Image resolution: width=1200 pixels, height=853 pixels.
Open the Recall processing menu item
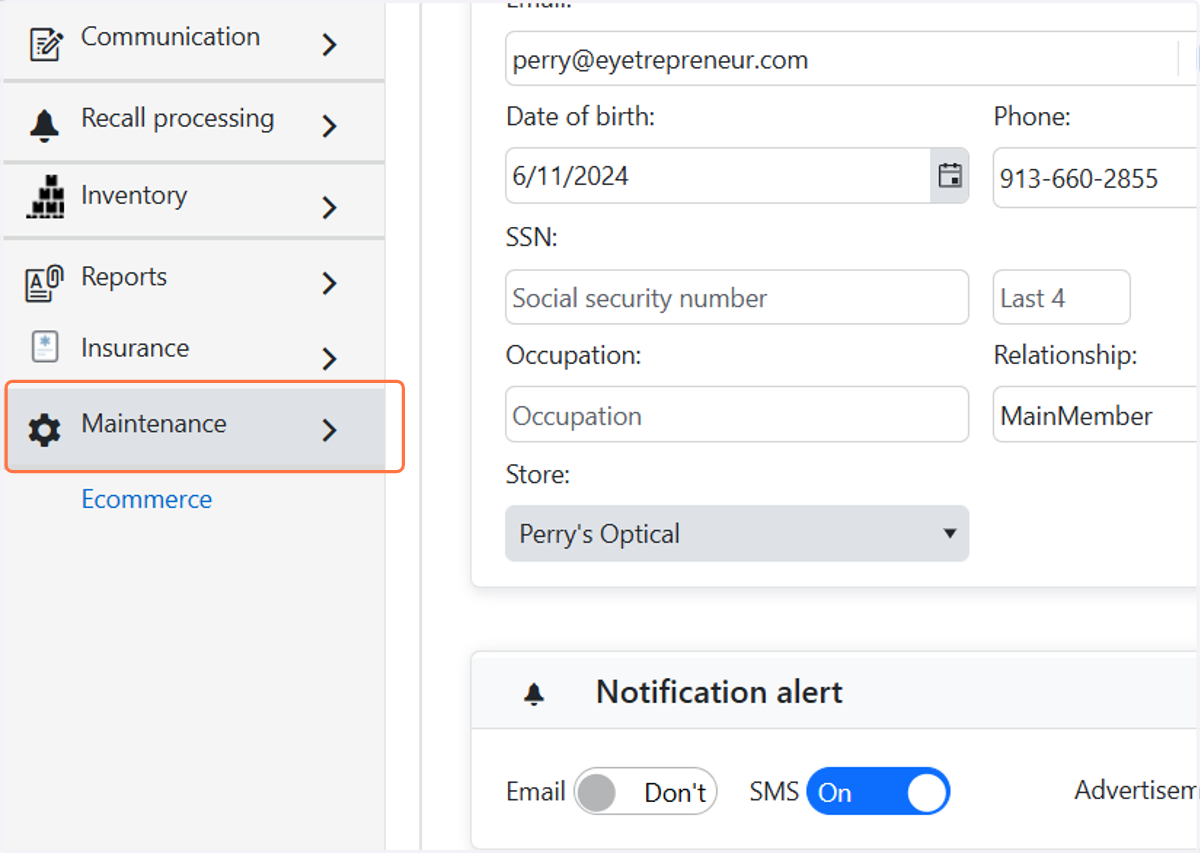point(194,122)
